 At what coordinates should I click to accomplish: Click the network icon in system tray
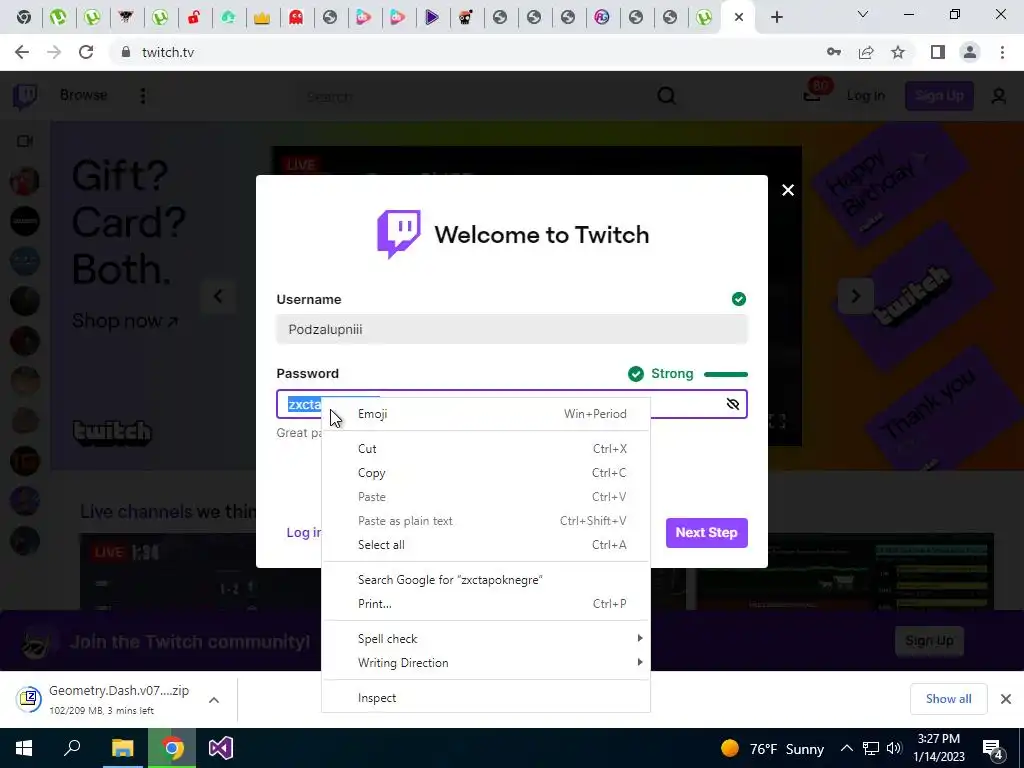(x=871, y=748)
